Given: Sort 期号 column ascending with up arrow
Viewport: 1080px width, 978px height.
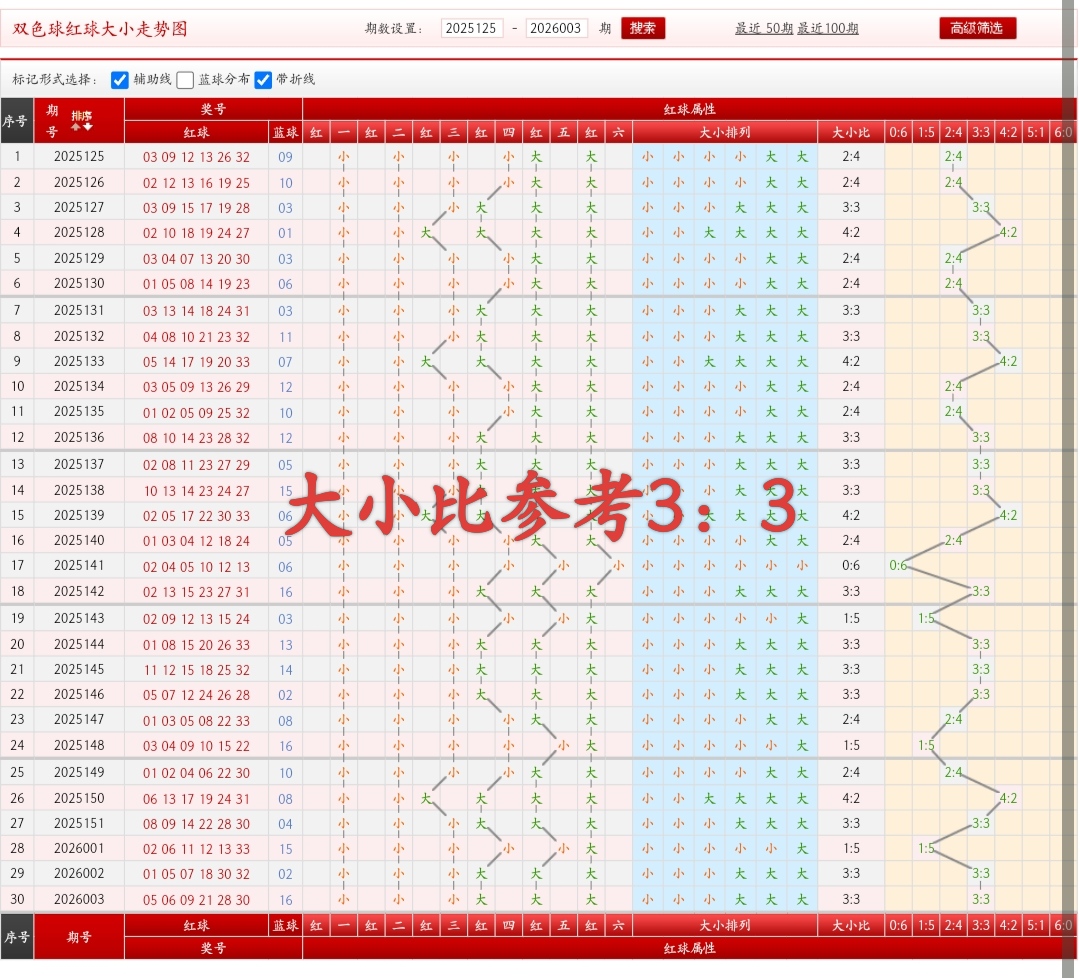Looking at the screenshot, I should click(76, 127).
